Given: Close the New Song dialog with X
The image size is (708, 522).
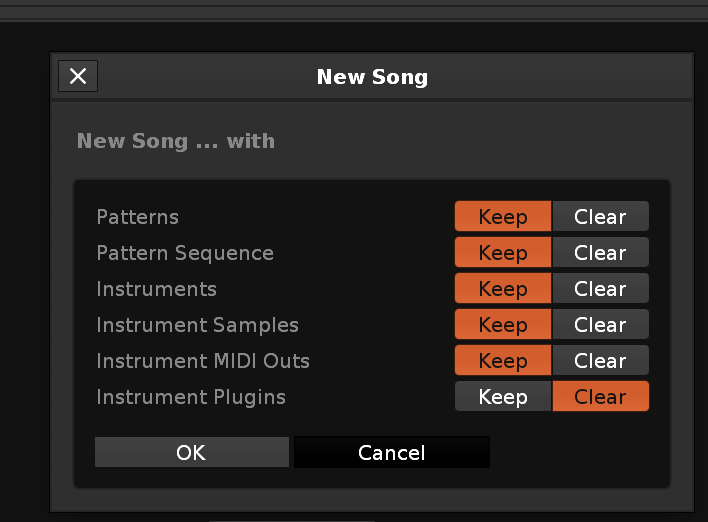Looking at the screenshot, I should click(78, 76).
